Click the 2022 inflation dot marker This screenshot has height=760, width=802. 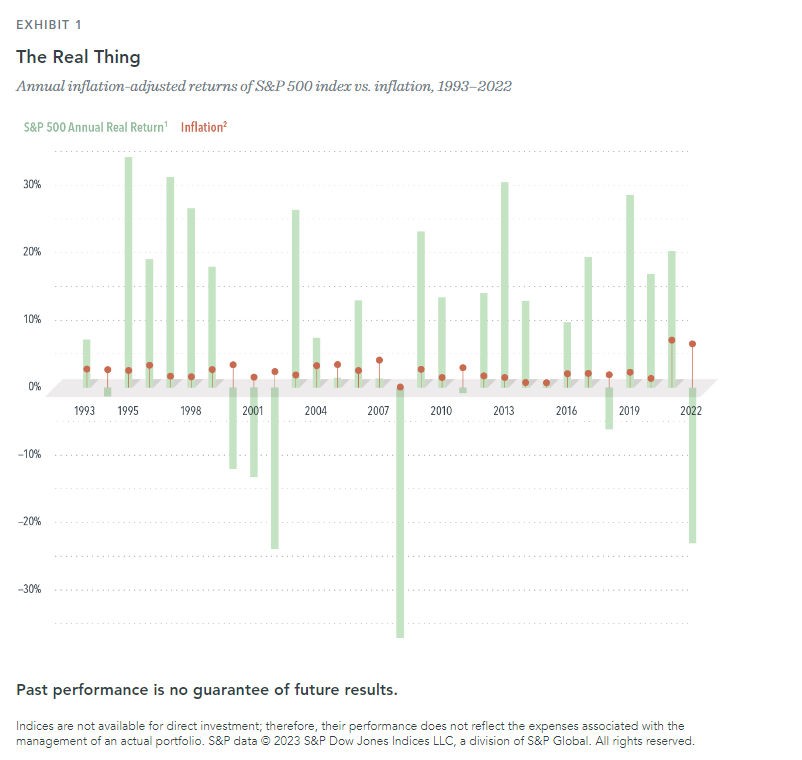(692, 344)
